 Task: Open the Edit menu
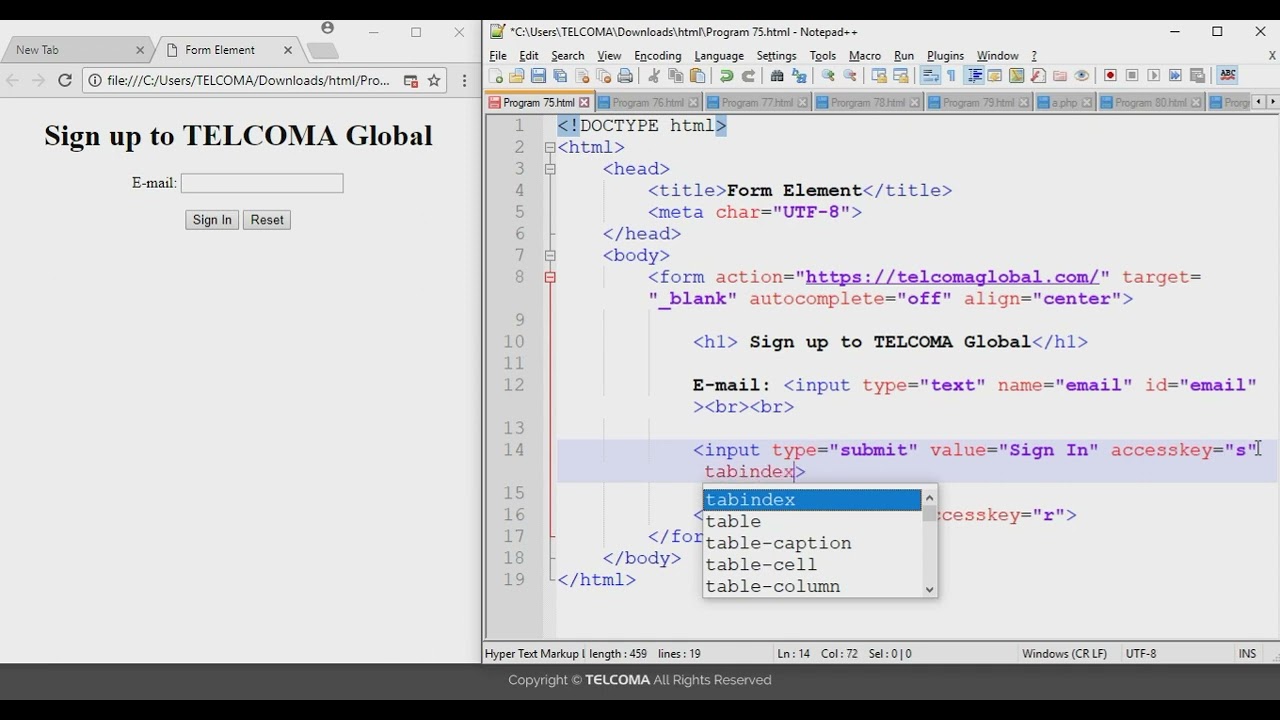pyautogui.click(x=529, y=56)
